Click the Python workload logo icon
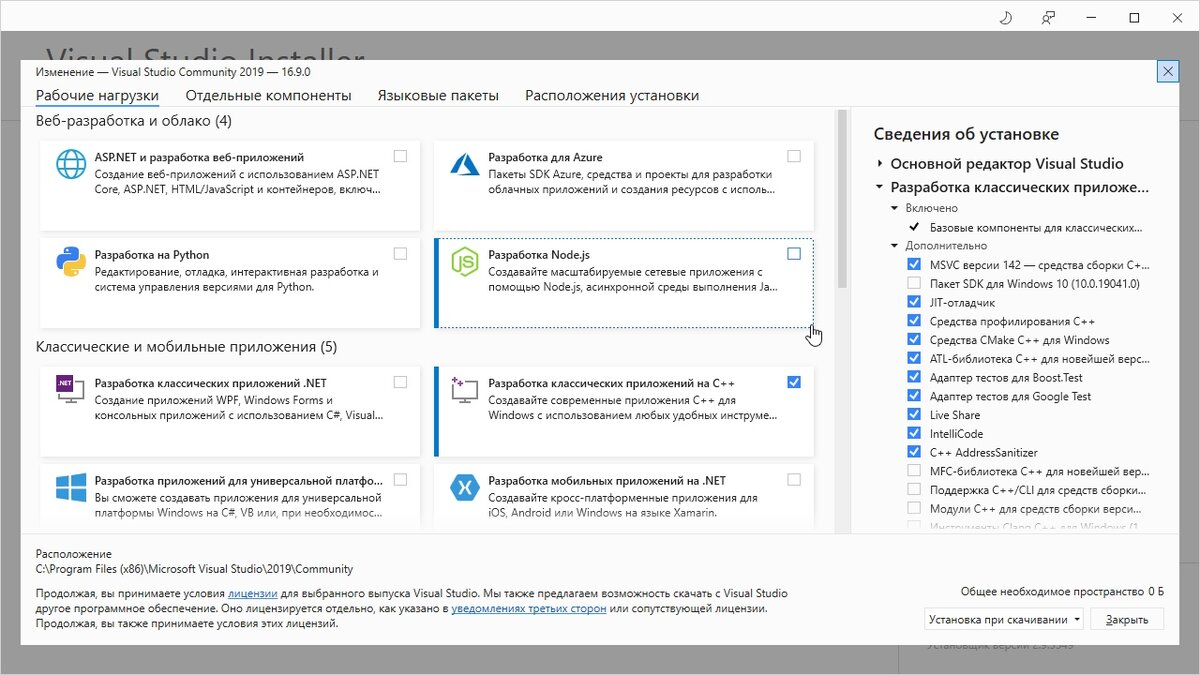This screenshot has height=675, width=1200. (x=70, y=263)
